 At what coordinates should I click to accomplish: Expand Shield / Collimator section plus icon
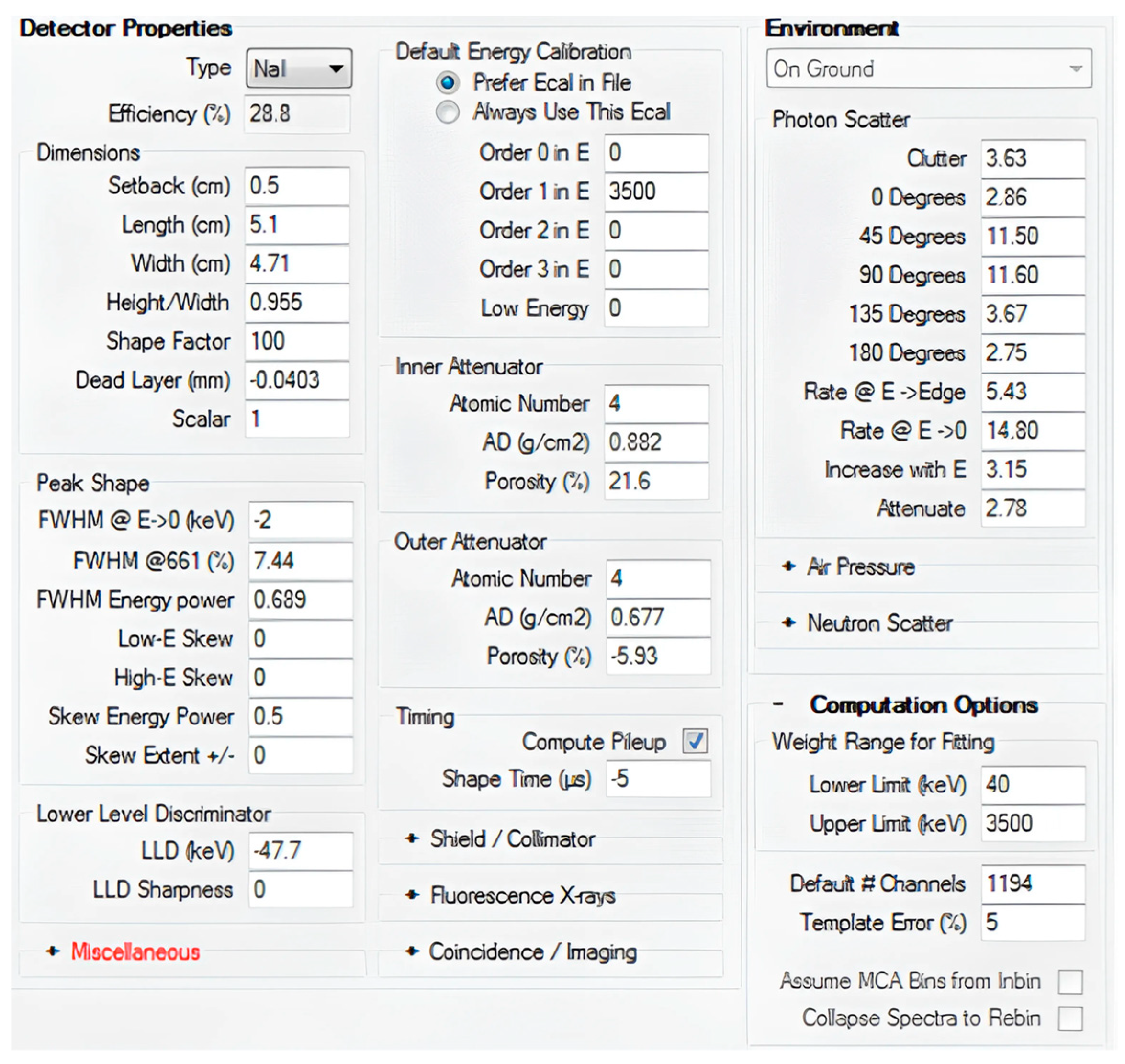[412, 838]
